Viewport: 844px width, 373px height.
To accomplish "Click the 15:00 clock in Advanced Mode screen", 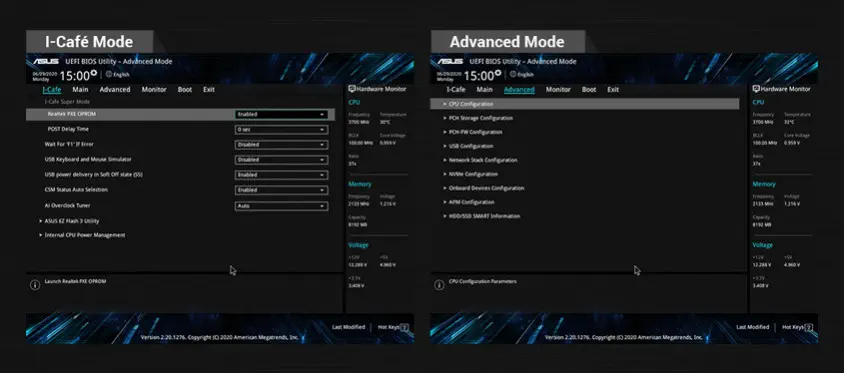I will (x=479, y=76).
